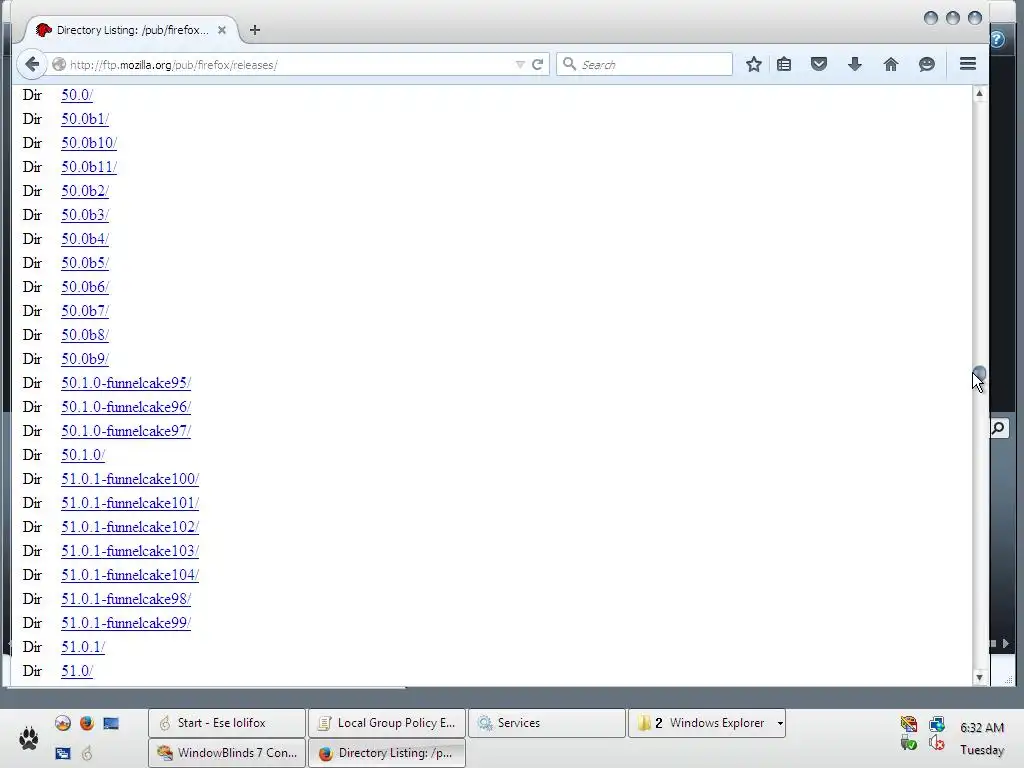
Task: Open 51.0.1-funnelcake103/ directory
Action: point(130,551)
